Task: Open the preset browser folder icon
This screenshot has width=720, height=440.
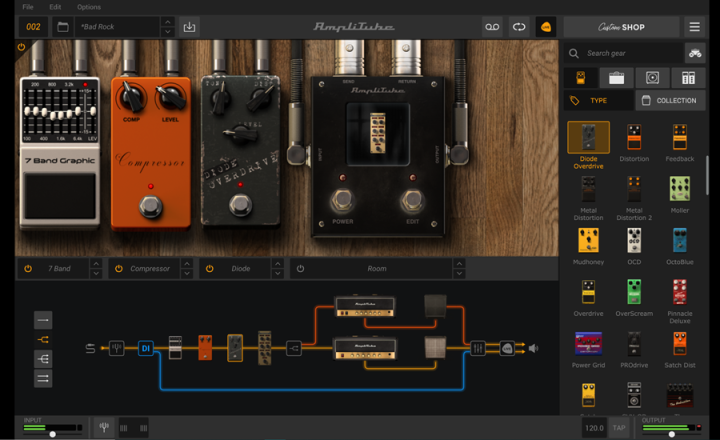Action: click(x=63, y=27)
